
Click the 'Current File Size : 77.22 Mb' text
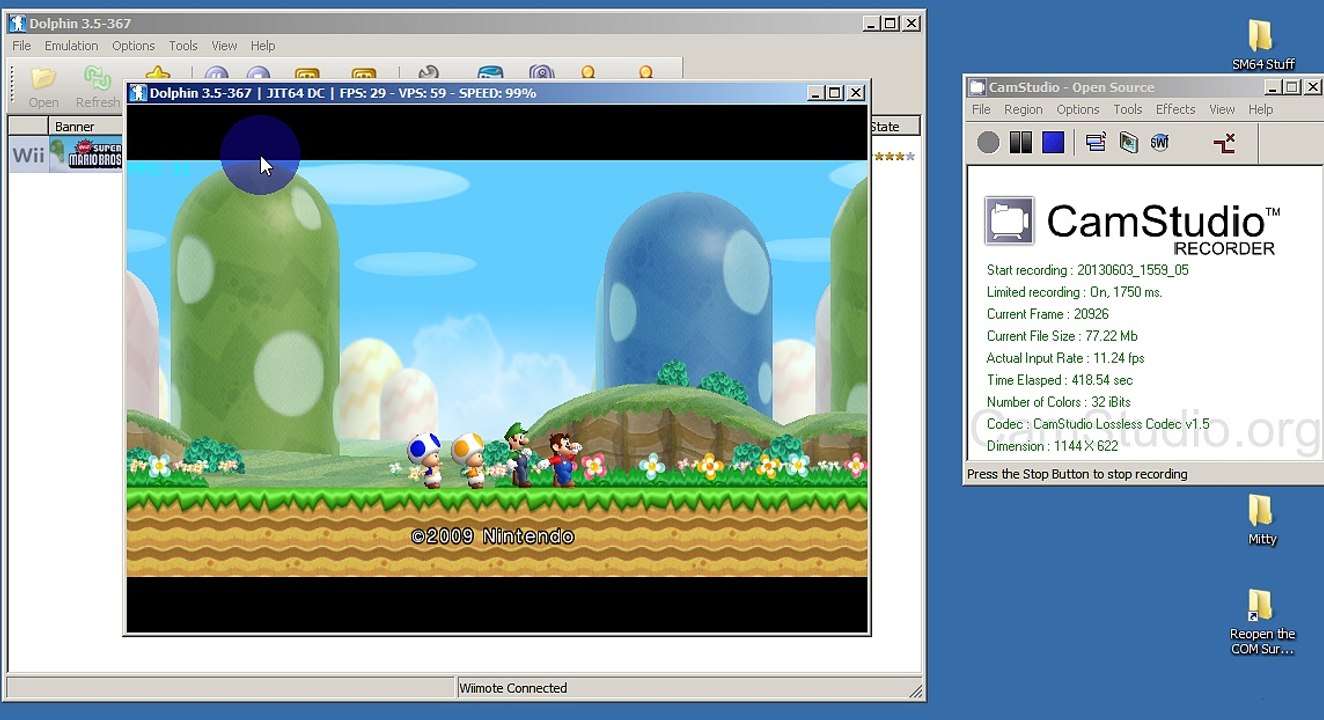coord(1062,336)
